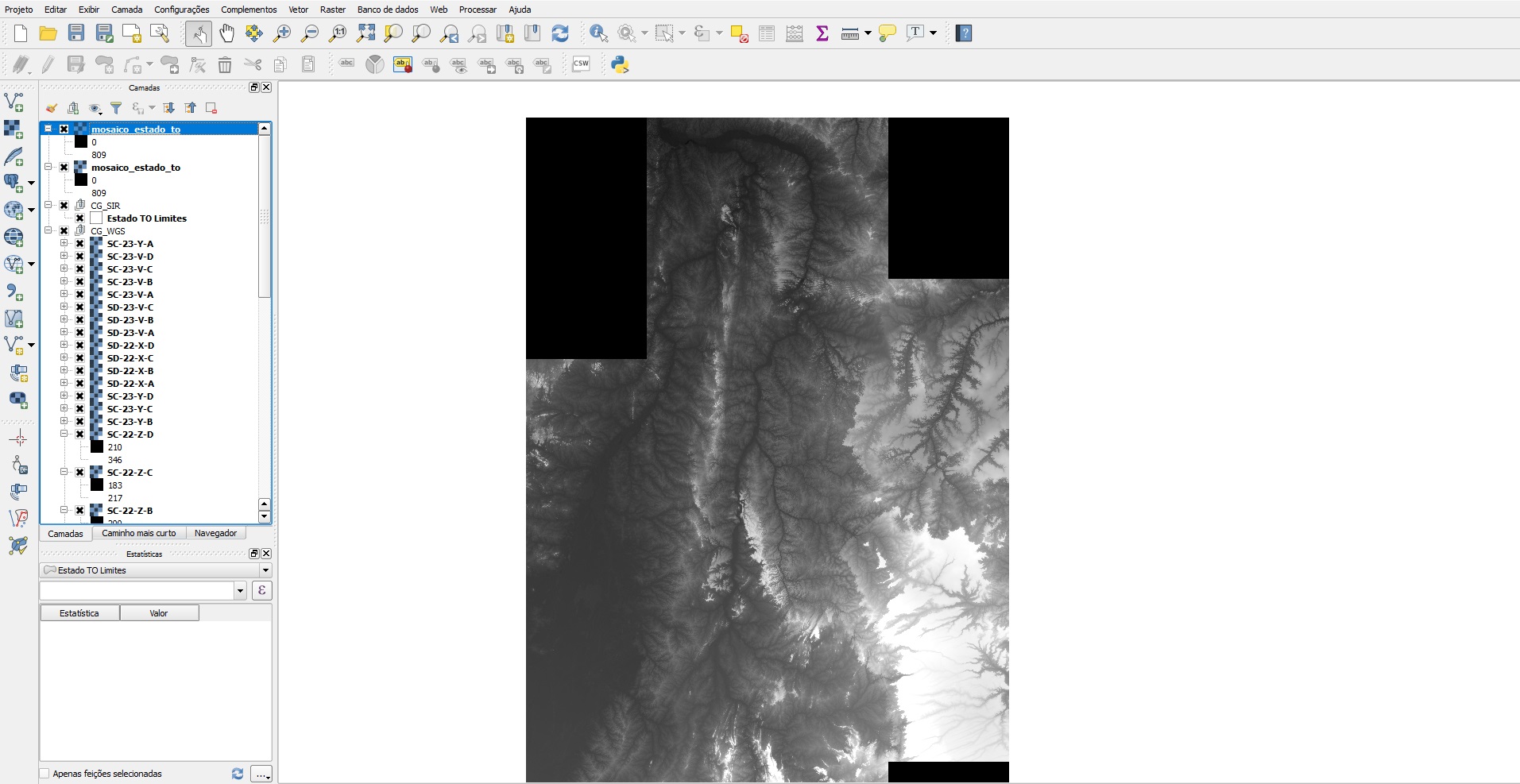Refresh the map canvas

[560, 33]
